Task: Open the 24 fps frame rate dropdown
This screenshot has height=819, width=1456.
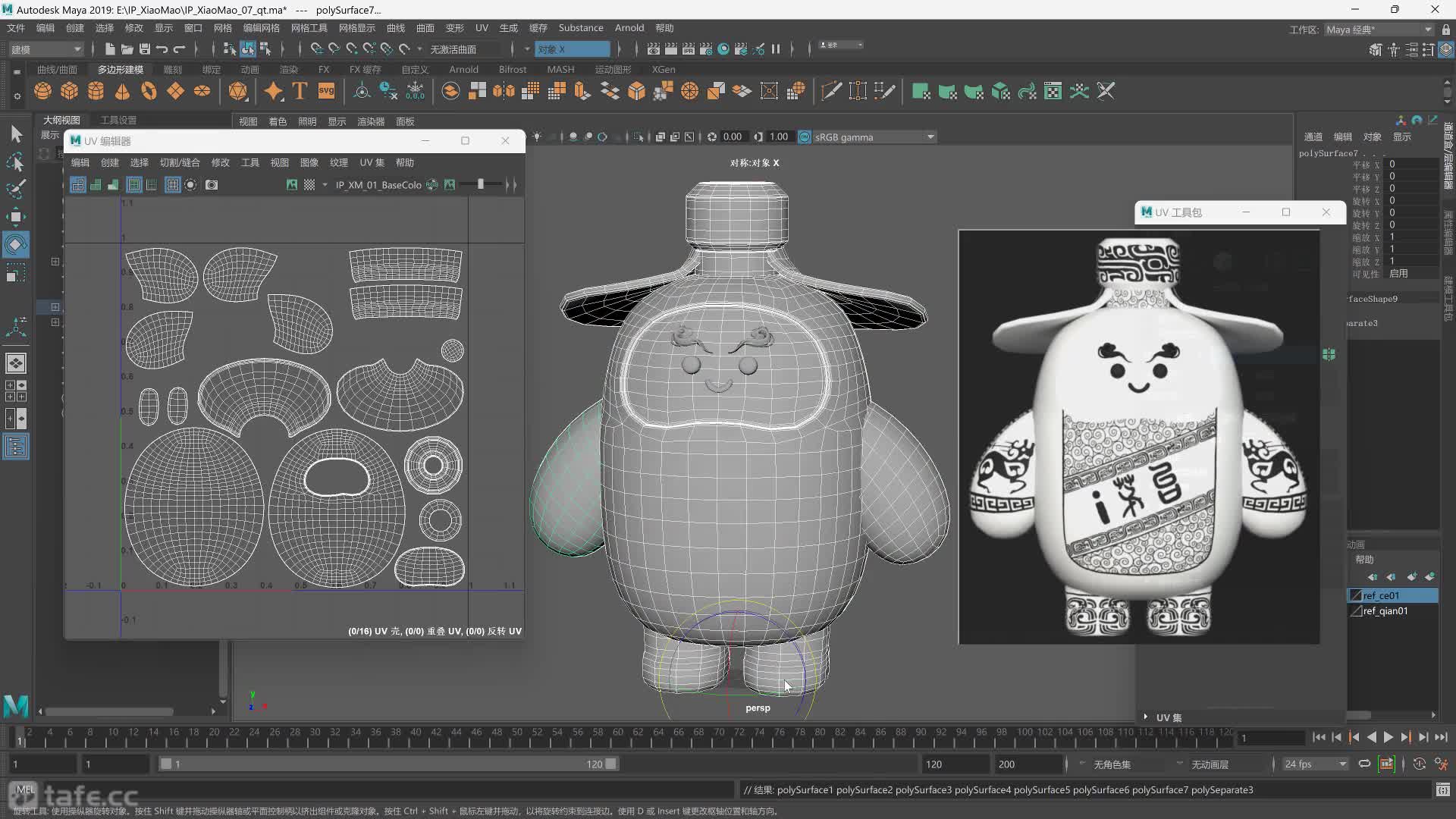Action: pyautogui.click(x=1314, y=764)
